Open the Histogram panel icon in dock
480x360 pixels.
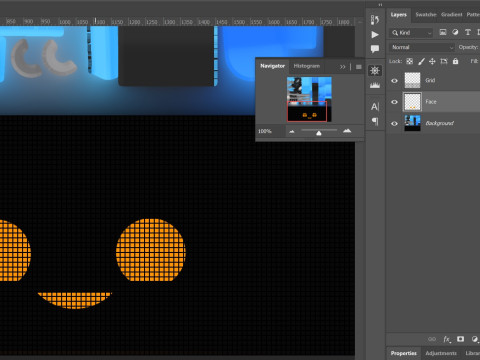point(375,85)
